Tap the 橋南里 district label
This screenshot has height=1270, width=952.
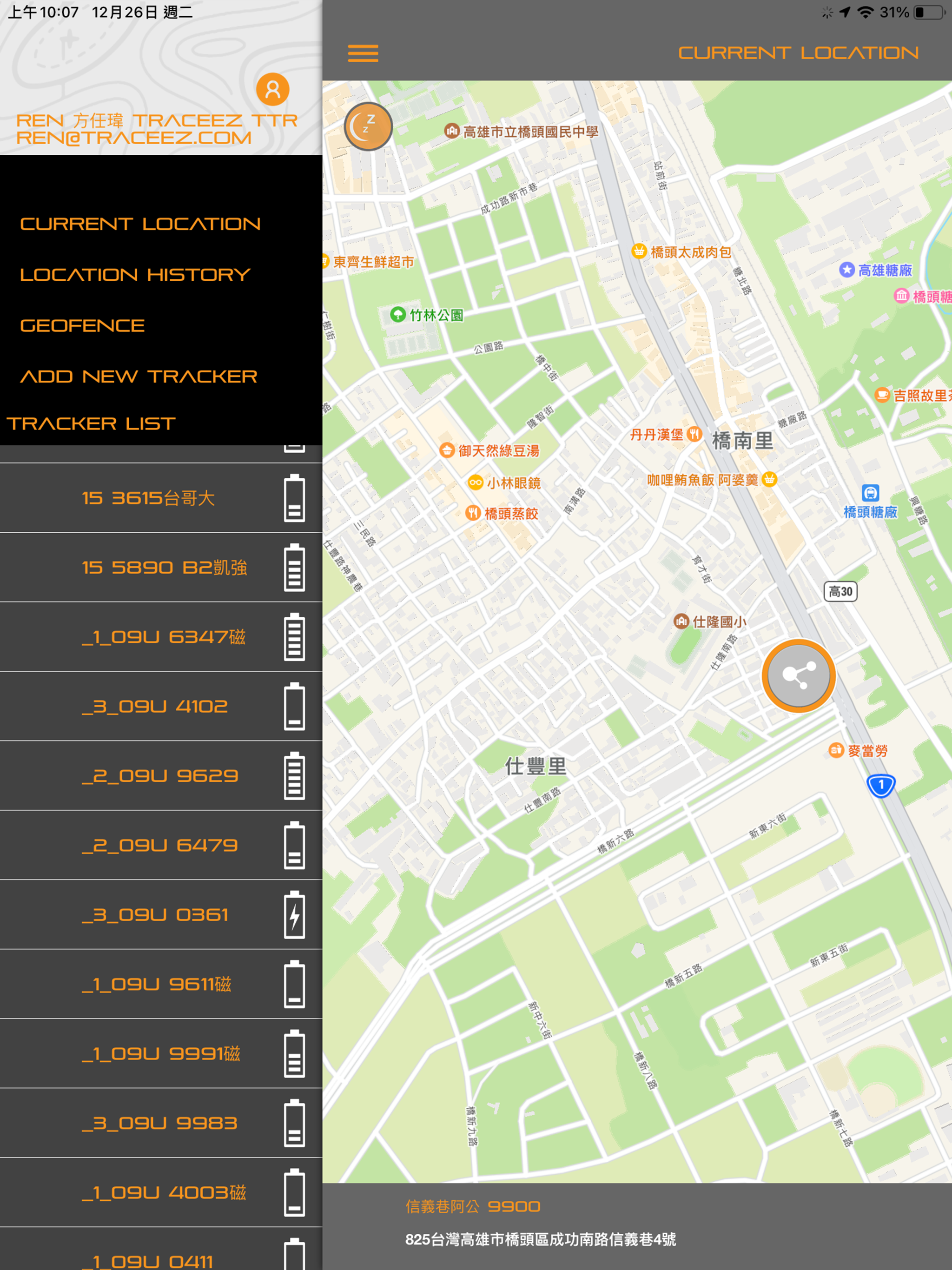742,441
